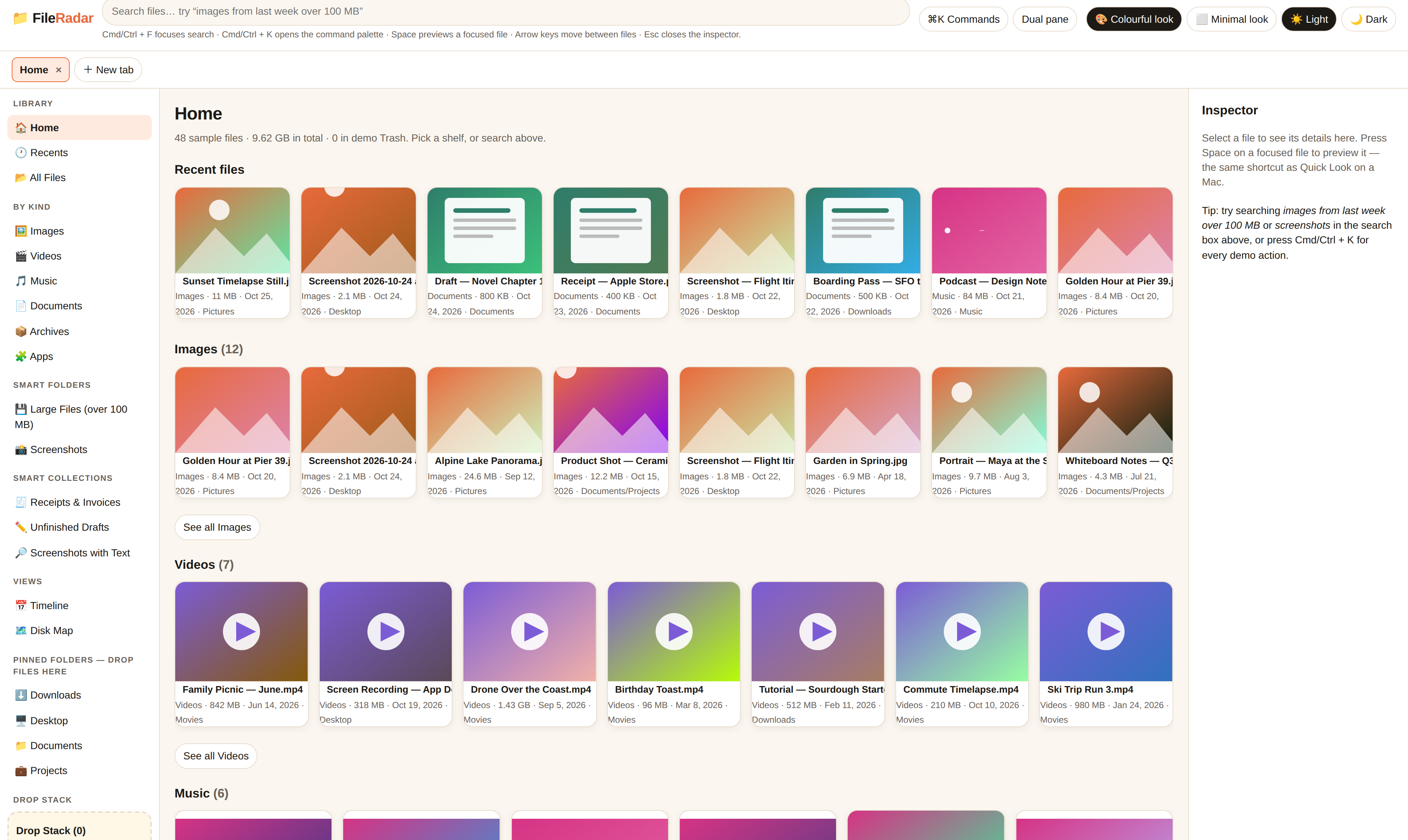Open the Timeline view in sidebar
The width and height of the screenshot is (1408, 840).
coord(79,606)
